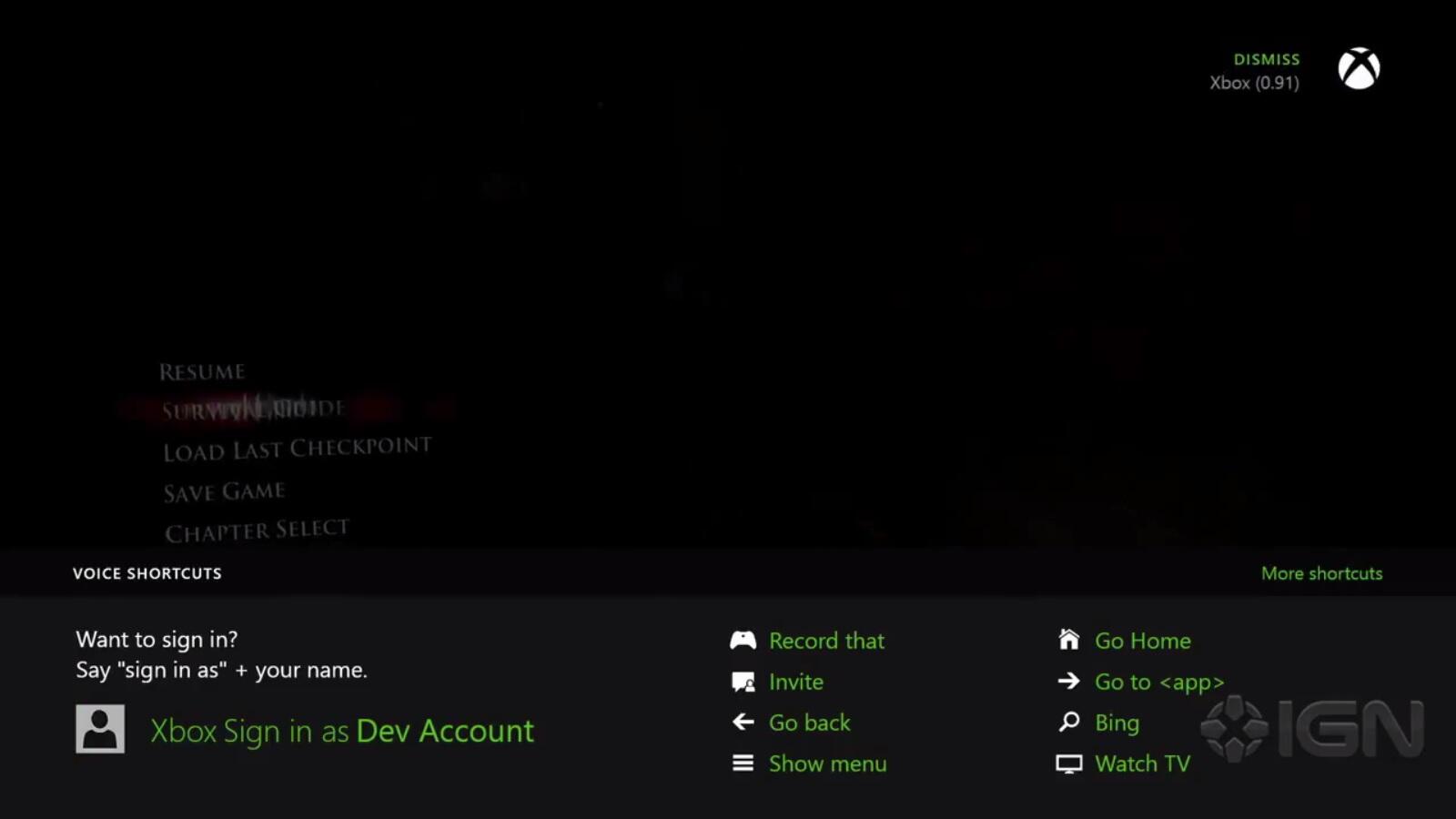Choose the Show menu shortcut text
This screenshot has width=1456, height=819.
point(828,763)
